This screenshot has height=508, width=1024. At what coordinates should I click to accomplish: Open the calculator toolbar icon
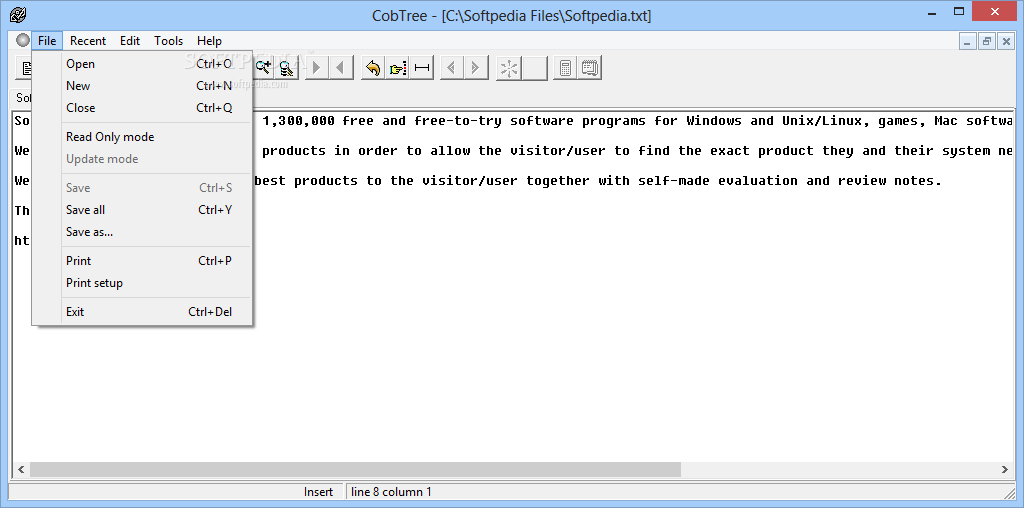click(x=566, y=67)
